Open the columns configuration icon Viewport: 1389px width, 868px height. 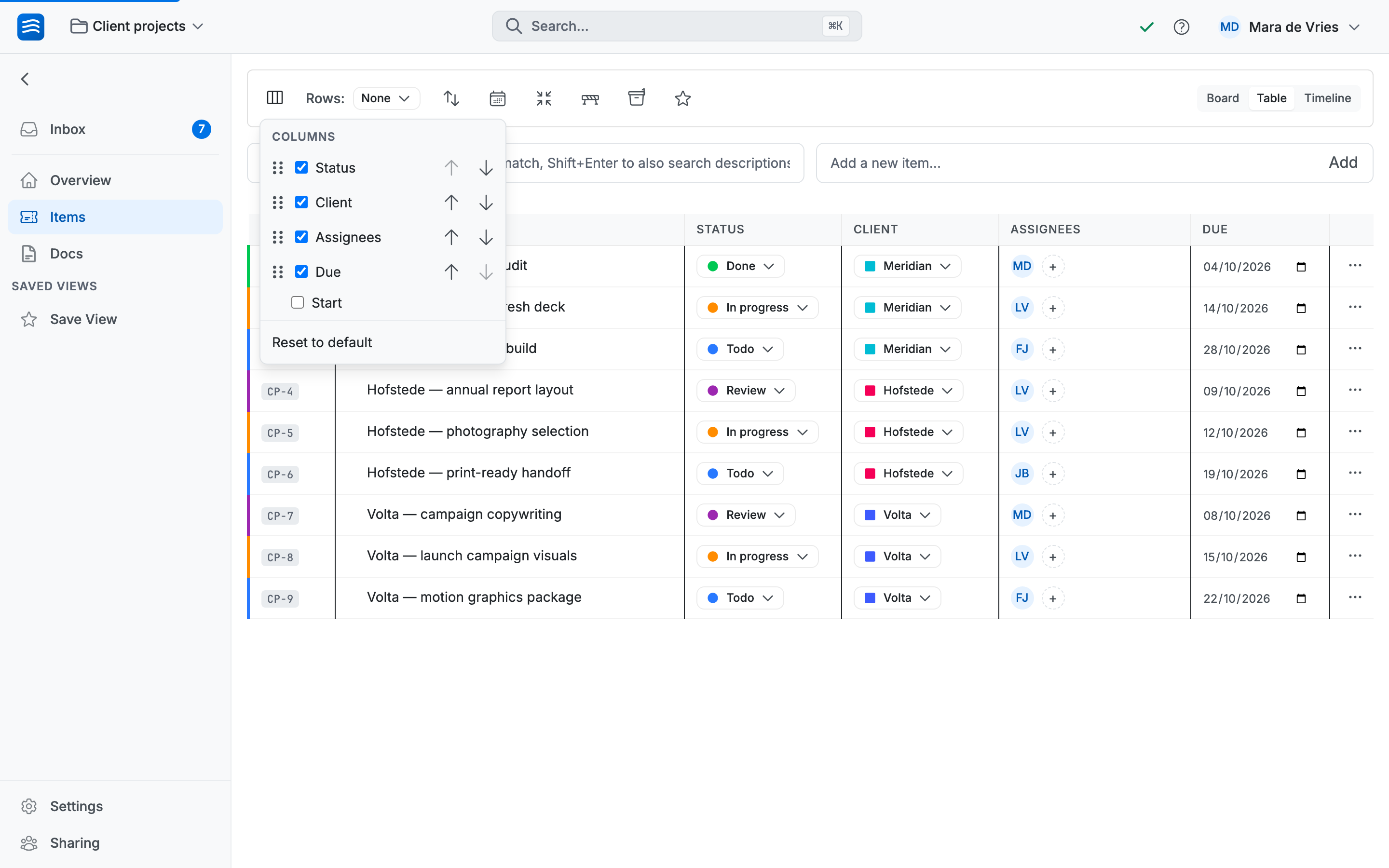275,98
